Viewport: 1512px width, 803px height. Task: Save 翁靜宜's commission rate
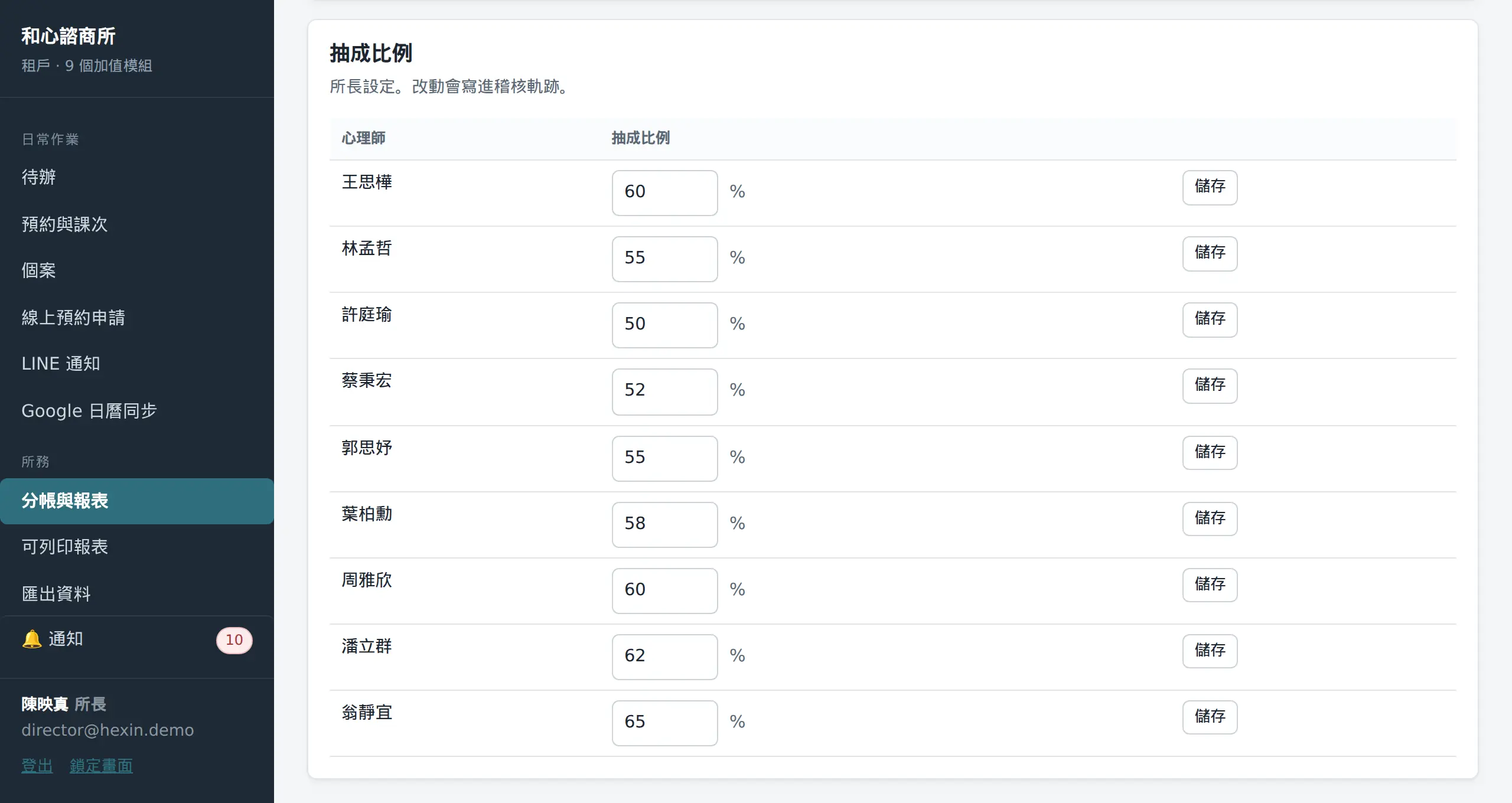(1210, 717)
